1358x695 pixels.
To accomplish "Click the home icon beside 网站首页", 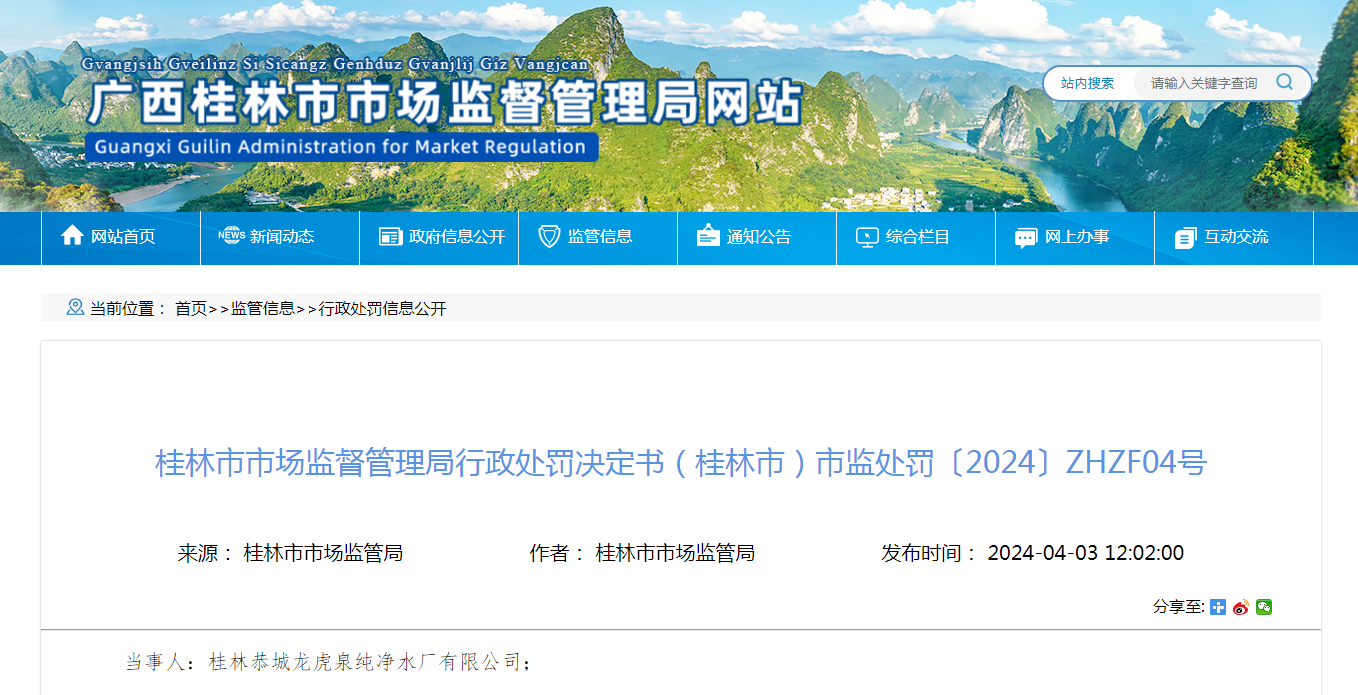I will point(72,236).
